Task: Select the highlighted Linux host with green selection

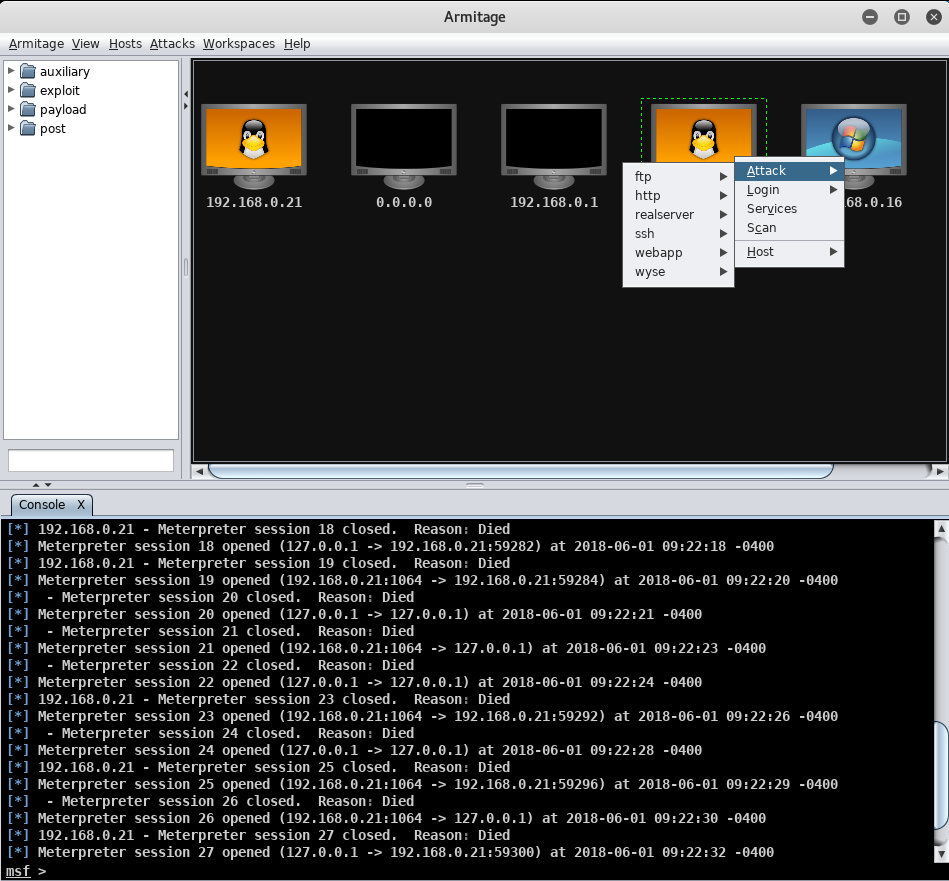Action: (x=703, y=133)
